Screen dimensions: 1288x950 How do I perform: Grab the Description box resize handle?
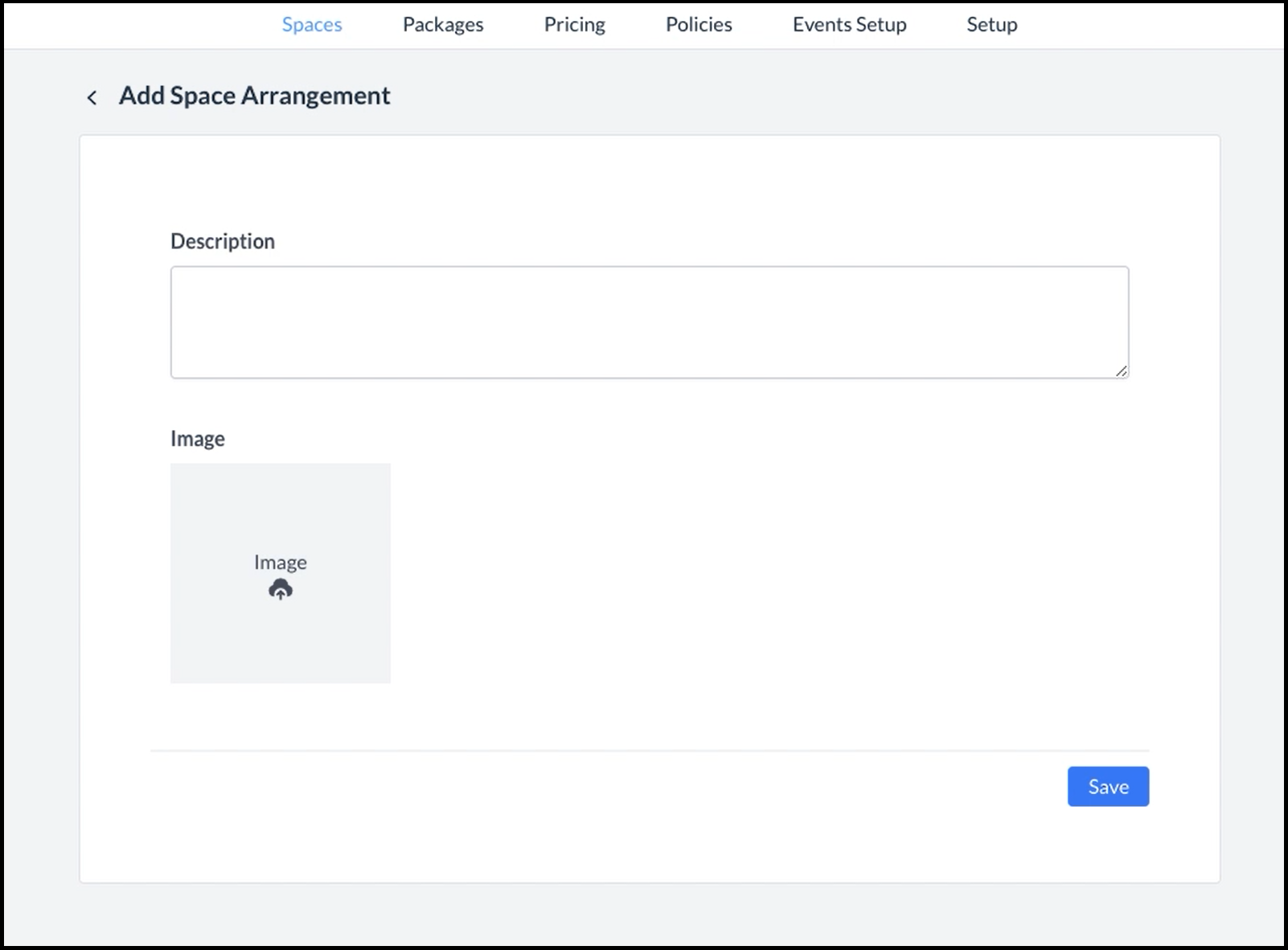(1121, 371)
